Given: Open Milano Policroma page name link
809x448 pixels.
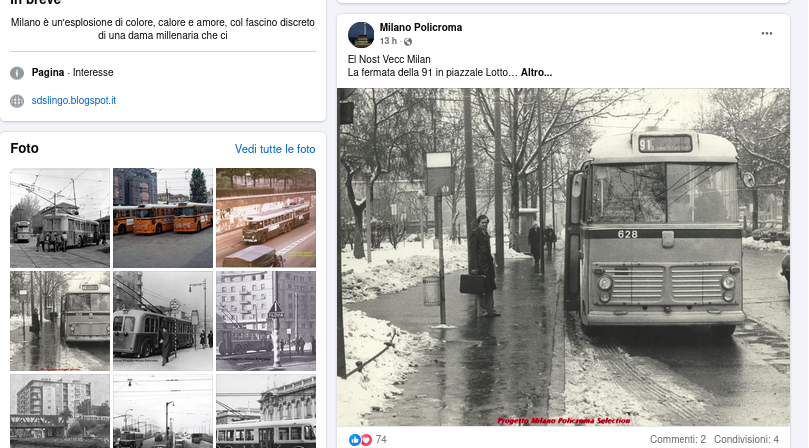Looking at the screenshot, I should coord(420,27).
